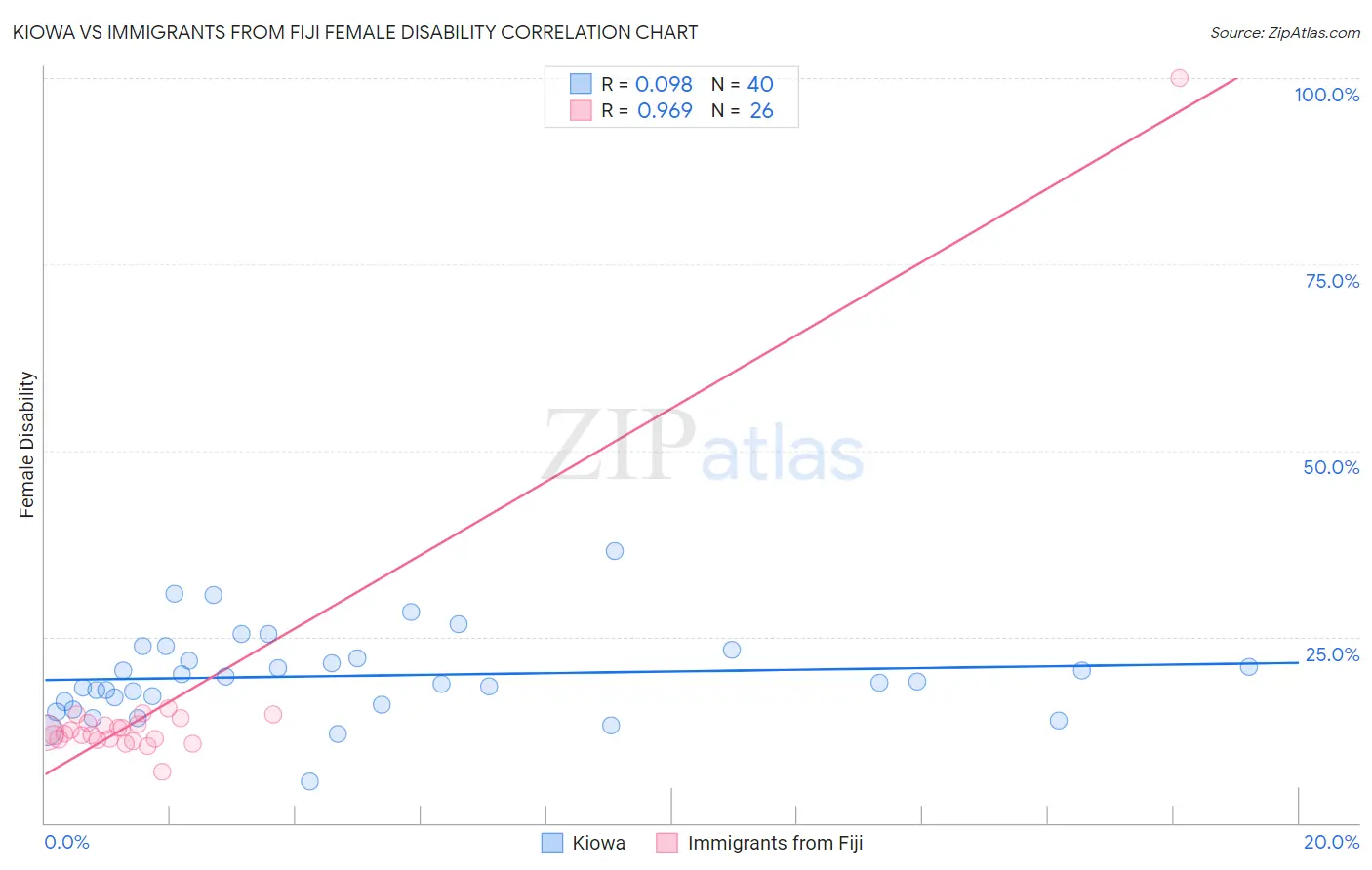Click the lowest blue Kiowa data point
1372x870 pixels.
point(309,781)
